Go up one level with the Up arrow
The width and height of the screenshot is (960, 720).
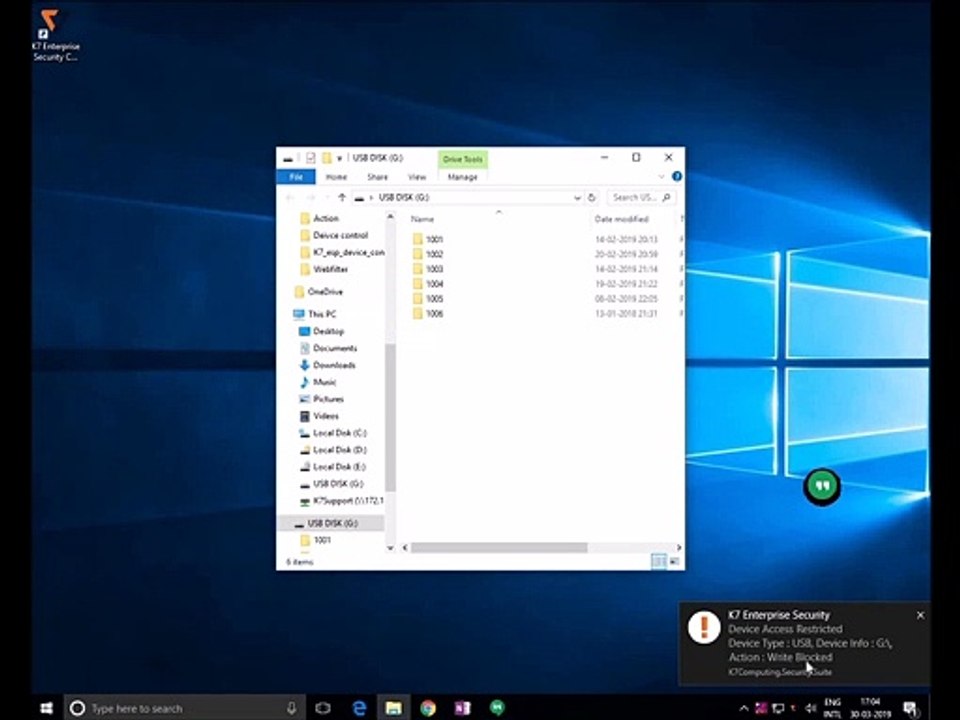click(342, 197)
